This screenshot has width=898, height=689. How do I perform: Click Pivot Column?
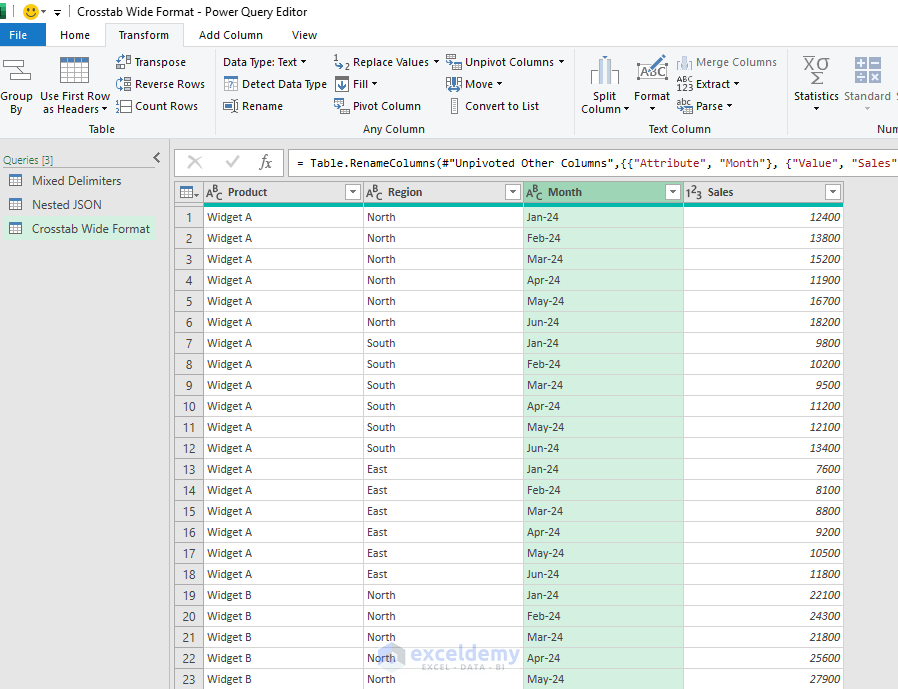(377, 106)
